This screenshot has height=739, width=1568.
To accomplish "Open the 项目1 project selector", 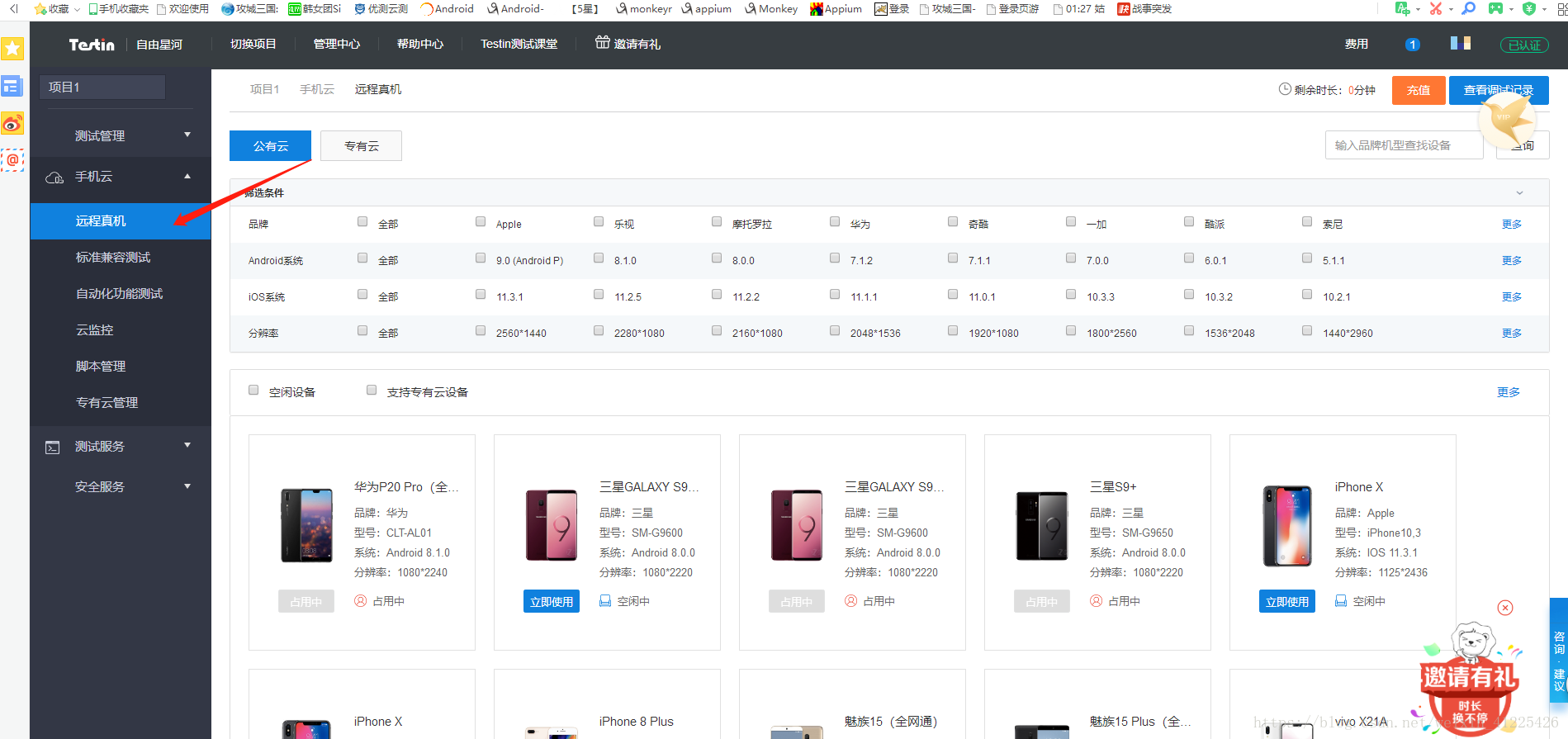I will 102,87.
